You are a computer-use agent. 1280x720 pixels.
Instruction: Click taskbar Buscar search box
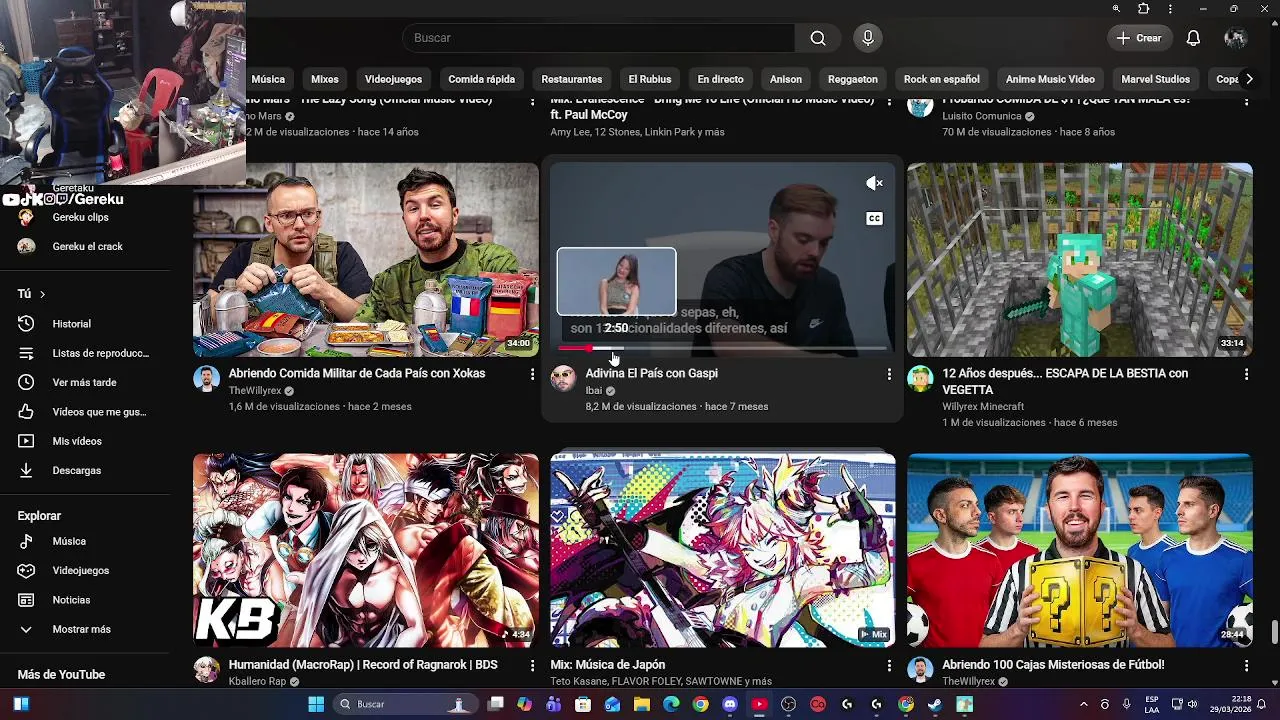[x=405, y=704]
